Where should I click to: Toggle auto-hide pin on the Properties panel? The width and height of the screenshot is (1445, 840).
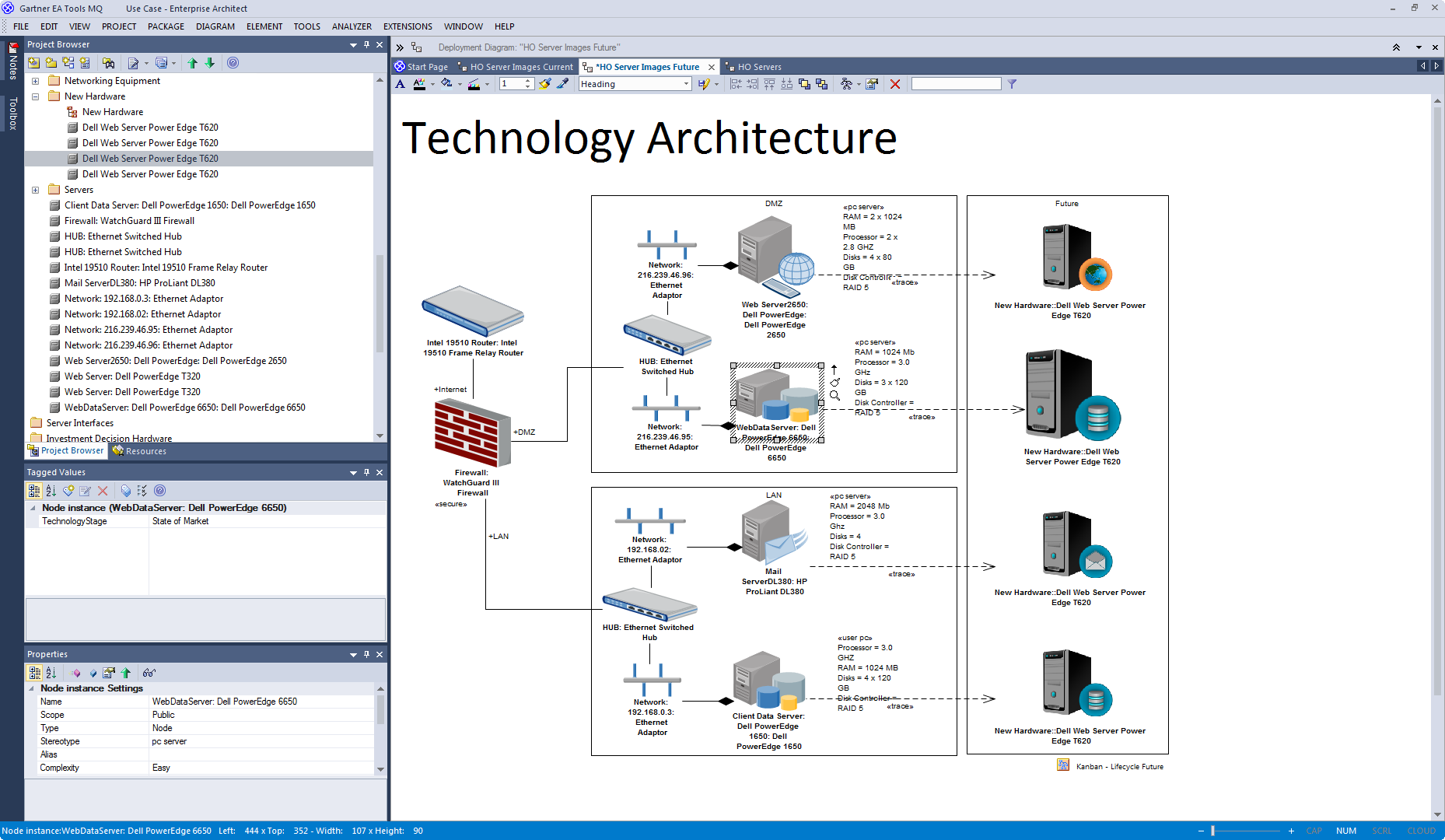click(366, 654)
